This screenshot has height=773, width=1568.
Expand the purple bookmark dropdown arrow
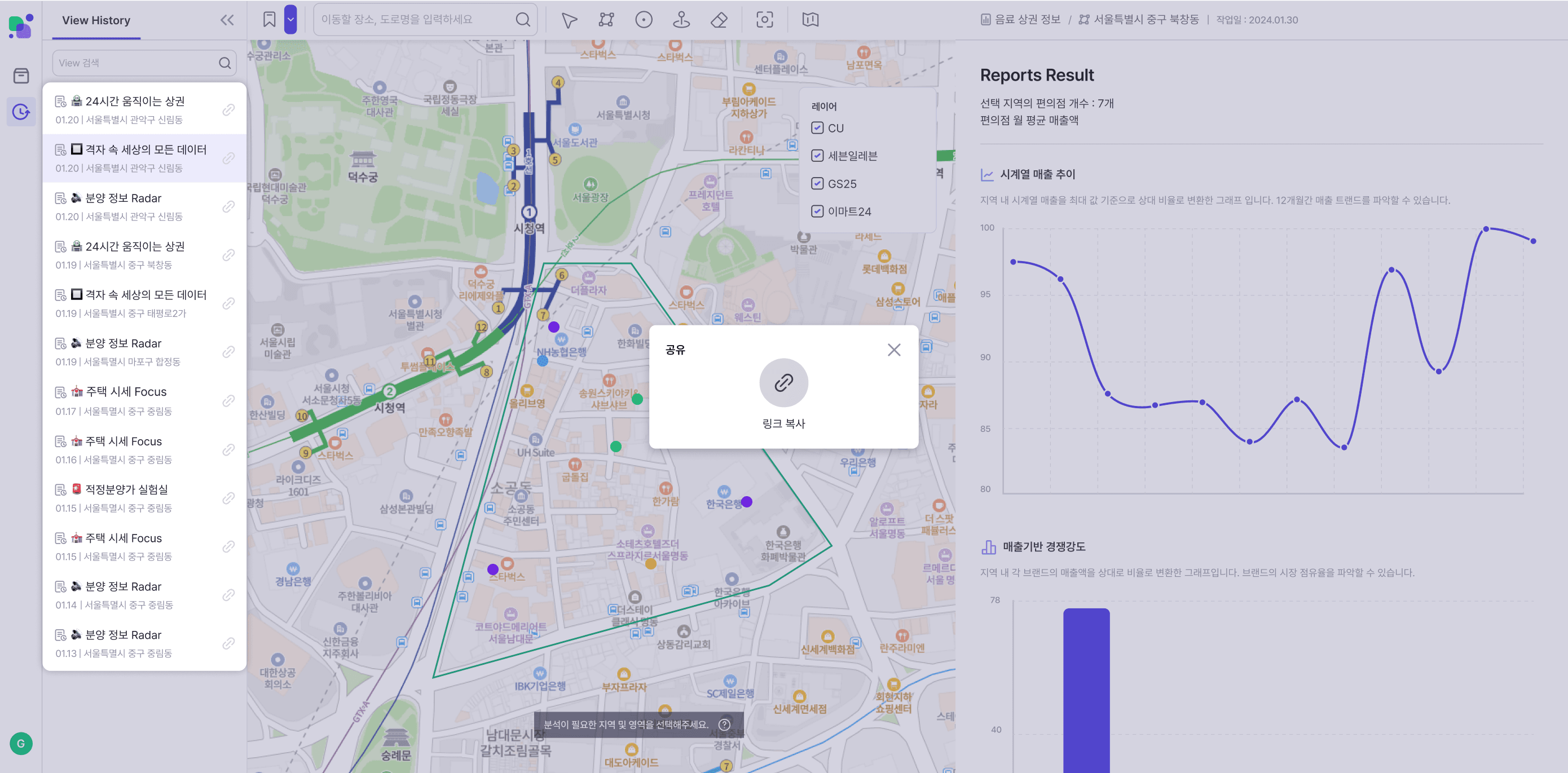[291, 20]
